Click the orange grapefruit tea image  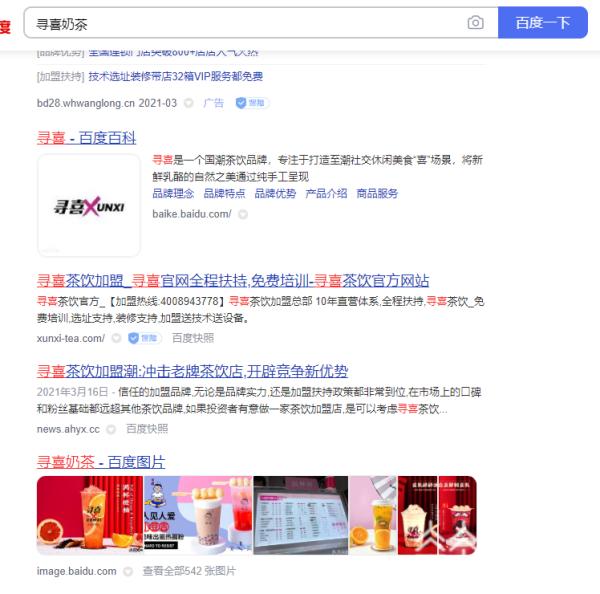tap(90, 515)
